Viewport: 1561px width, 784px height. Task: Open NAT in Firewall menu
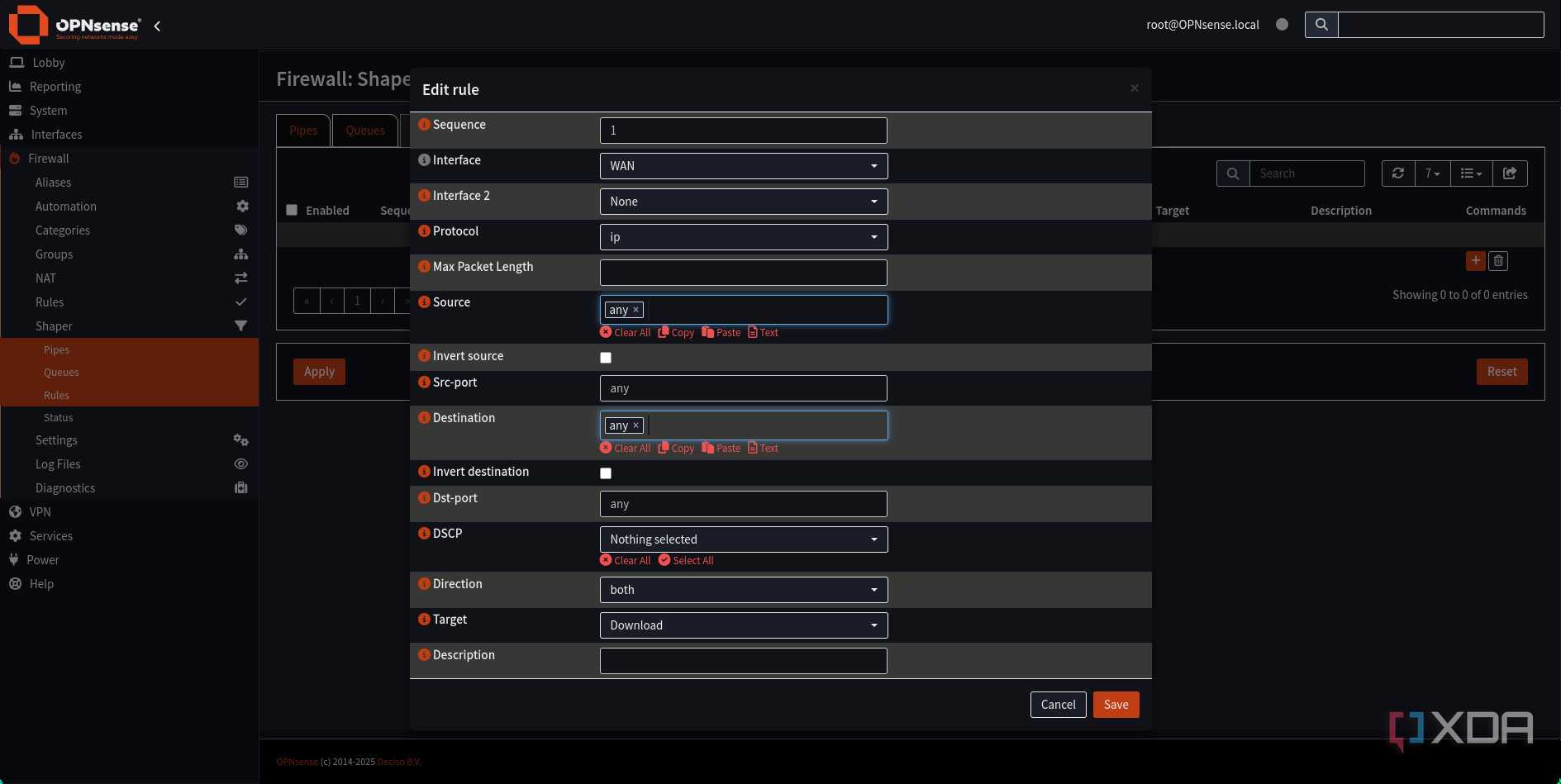[45, 278]
